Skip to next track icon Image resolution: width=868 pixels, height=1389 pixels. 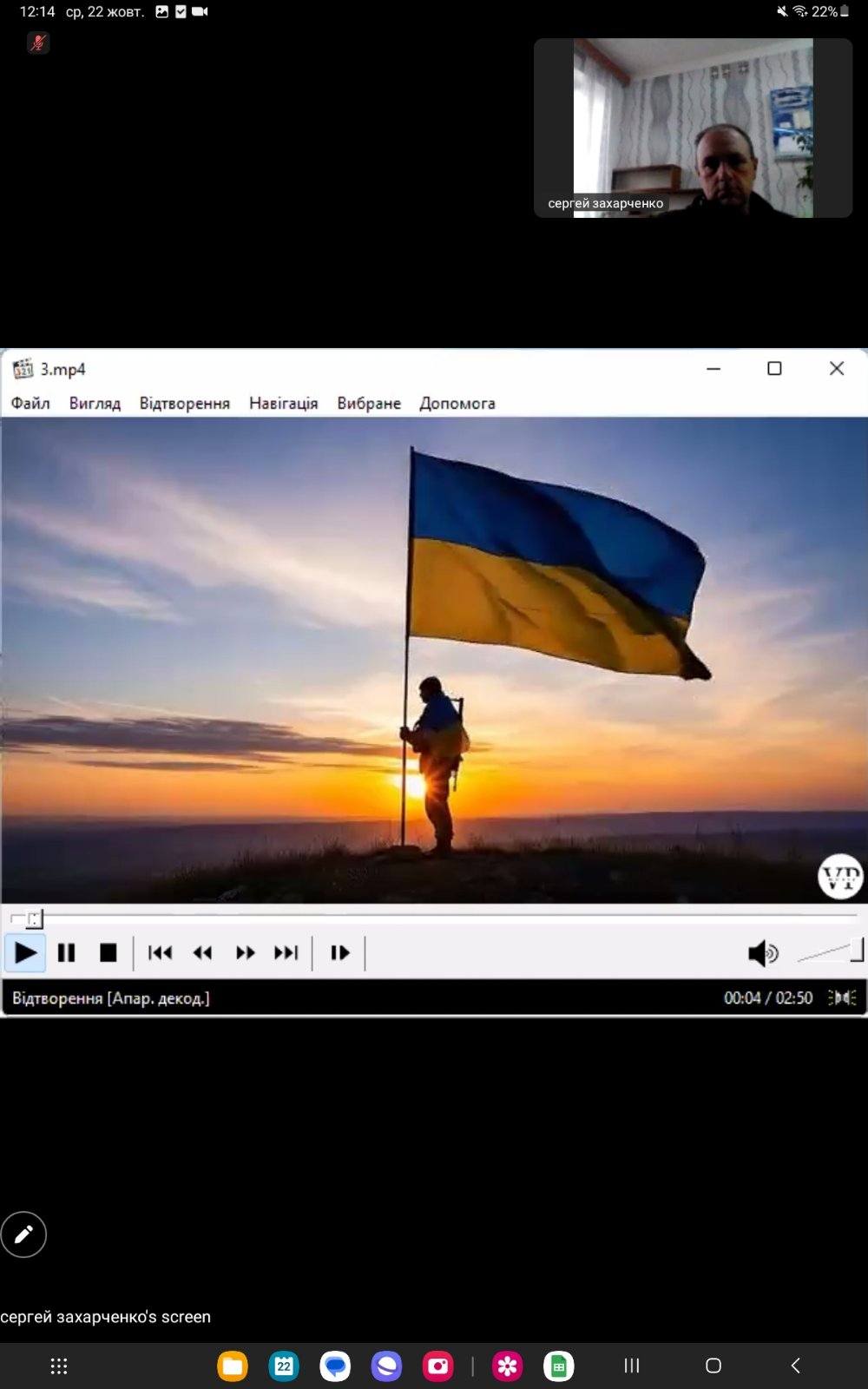tap(286, 953)
